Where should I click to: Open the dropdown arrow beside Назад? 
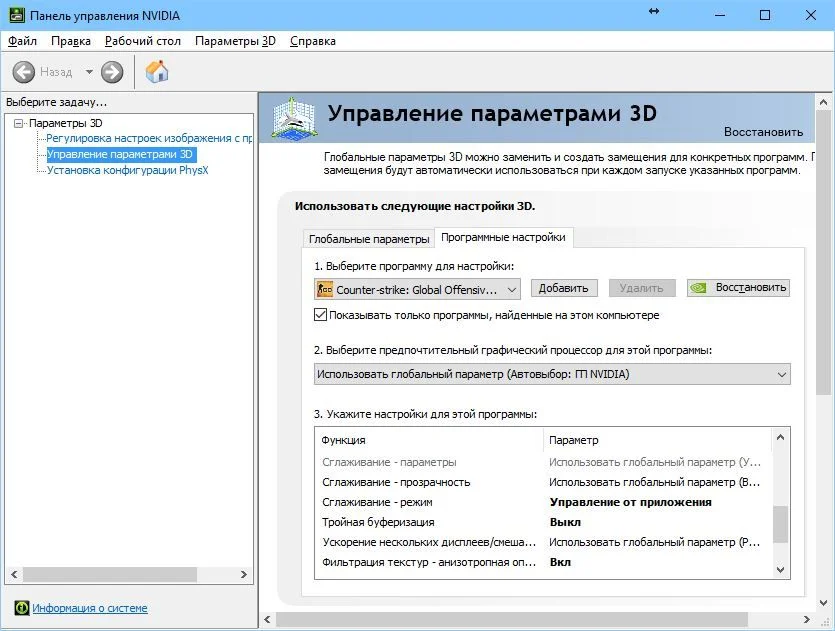pos(88,71)
